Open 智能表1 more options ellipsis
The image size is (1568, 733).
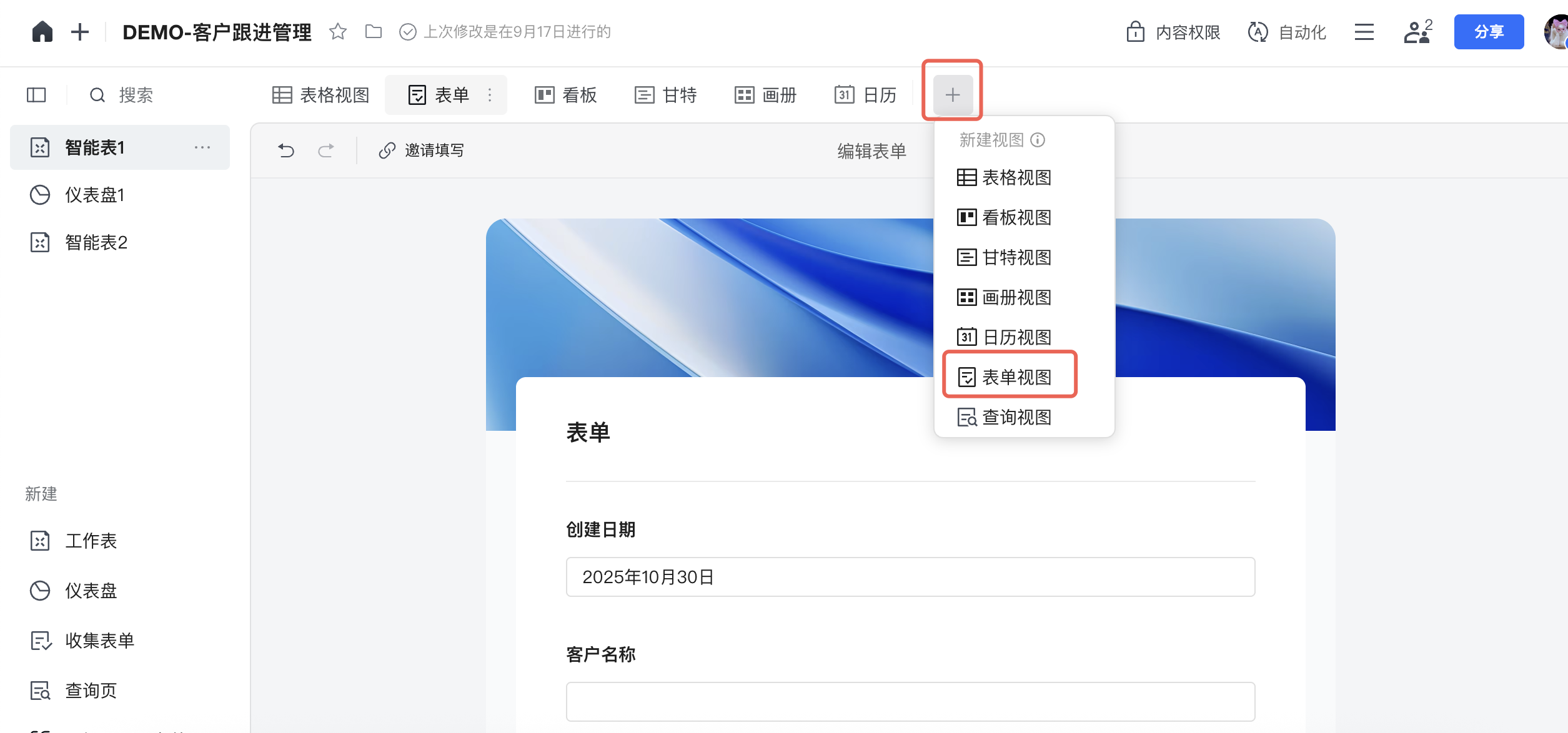click(202, 147)
